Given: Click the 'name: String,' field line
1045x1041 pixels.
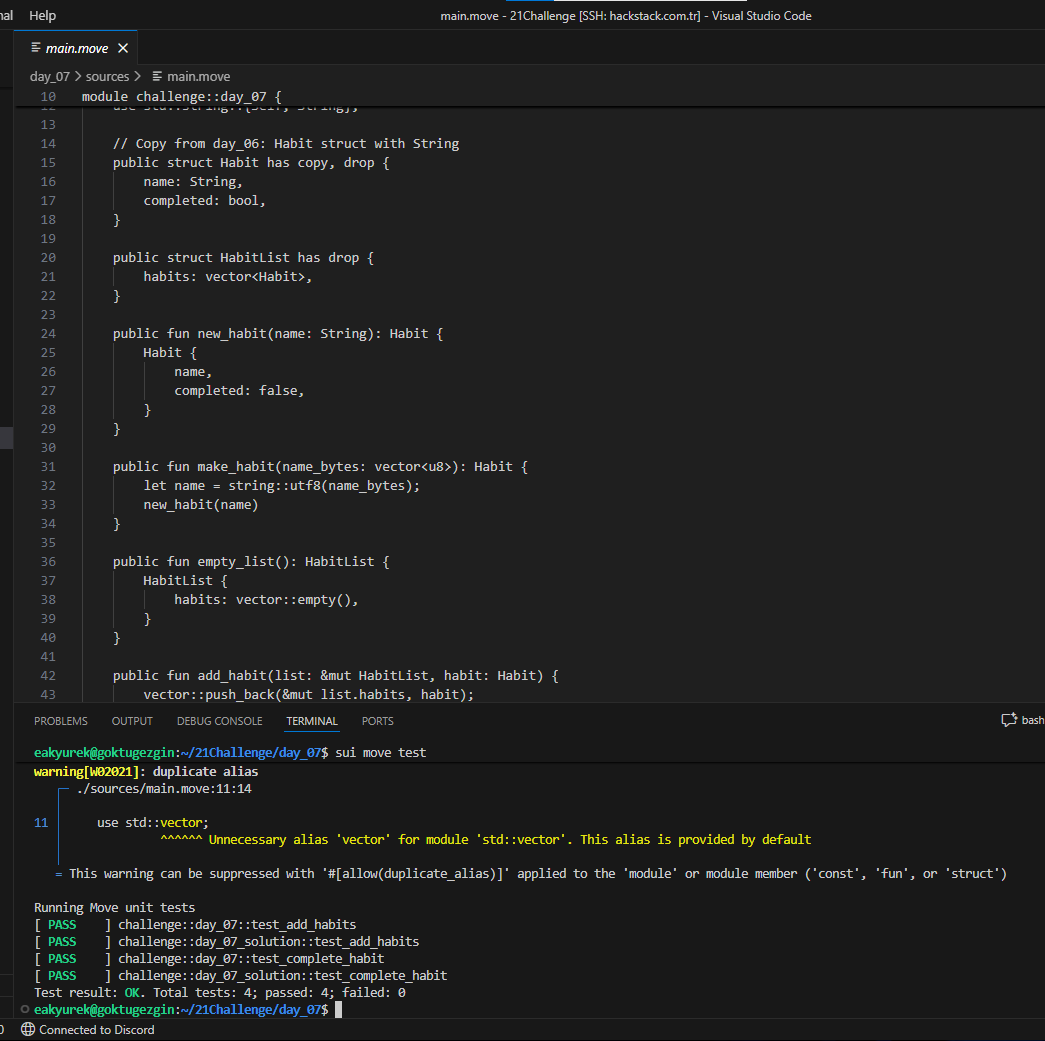Looking at the screenshot, I should point(193,182).
